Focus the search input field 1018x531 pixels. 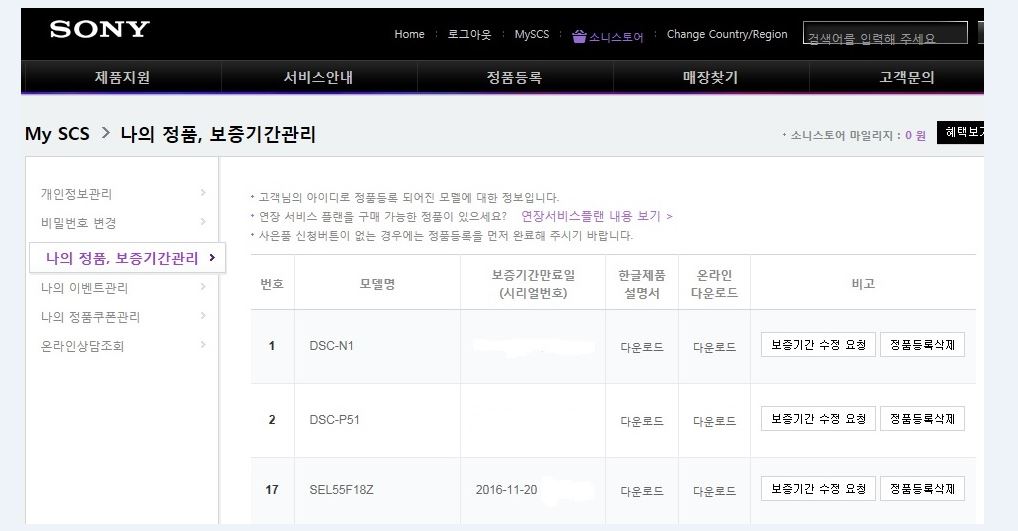886,37
